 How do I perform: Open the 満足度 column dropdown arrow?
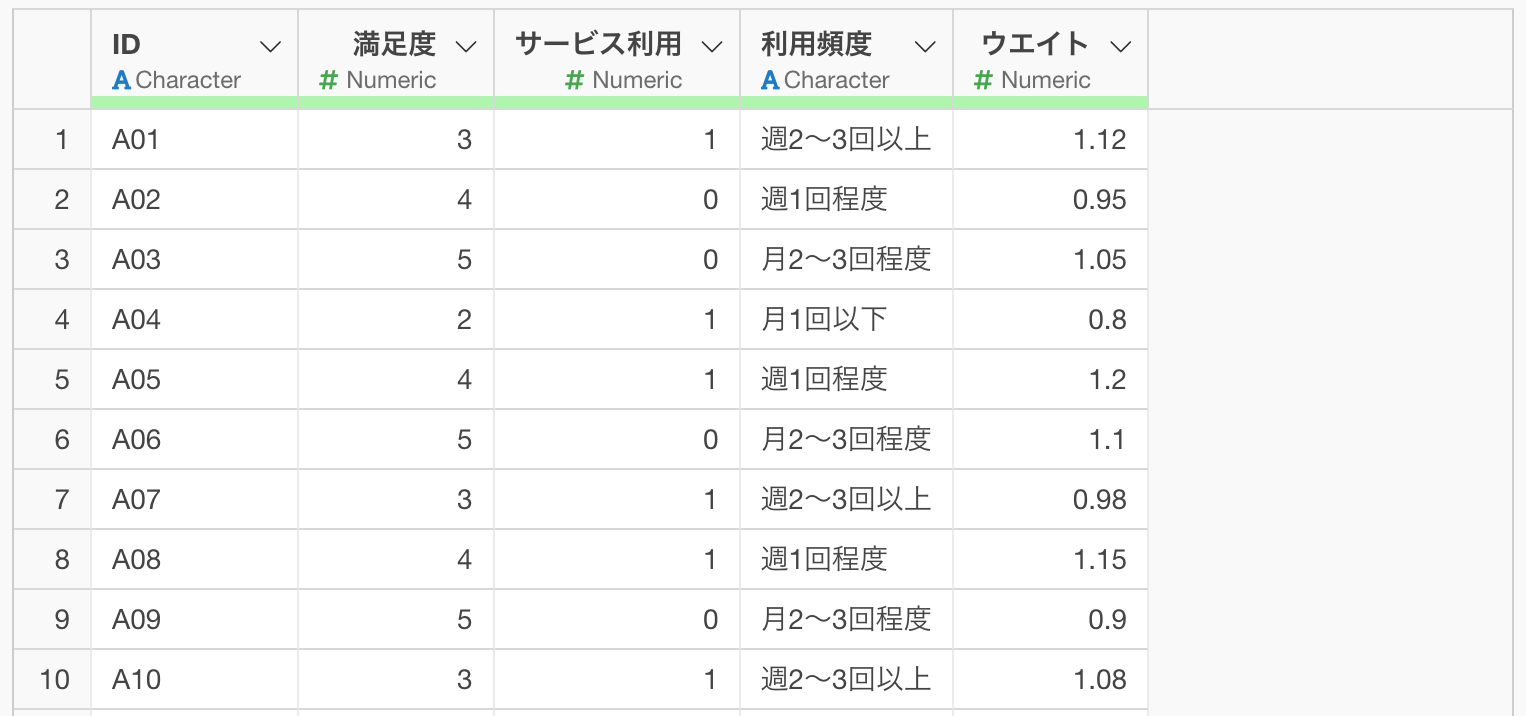466,46
